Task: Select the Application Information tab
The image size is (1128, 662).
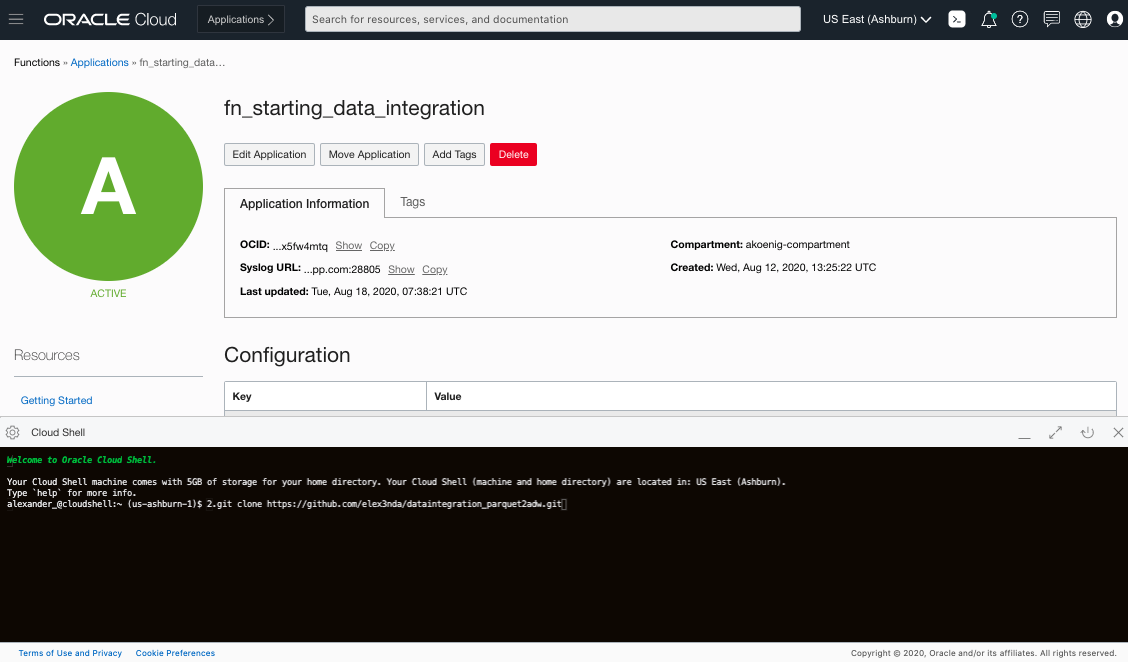Action: coord(304,203)
